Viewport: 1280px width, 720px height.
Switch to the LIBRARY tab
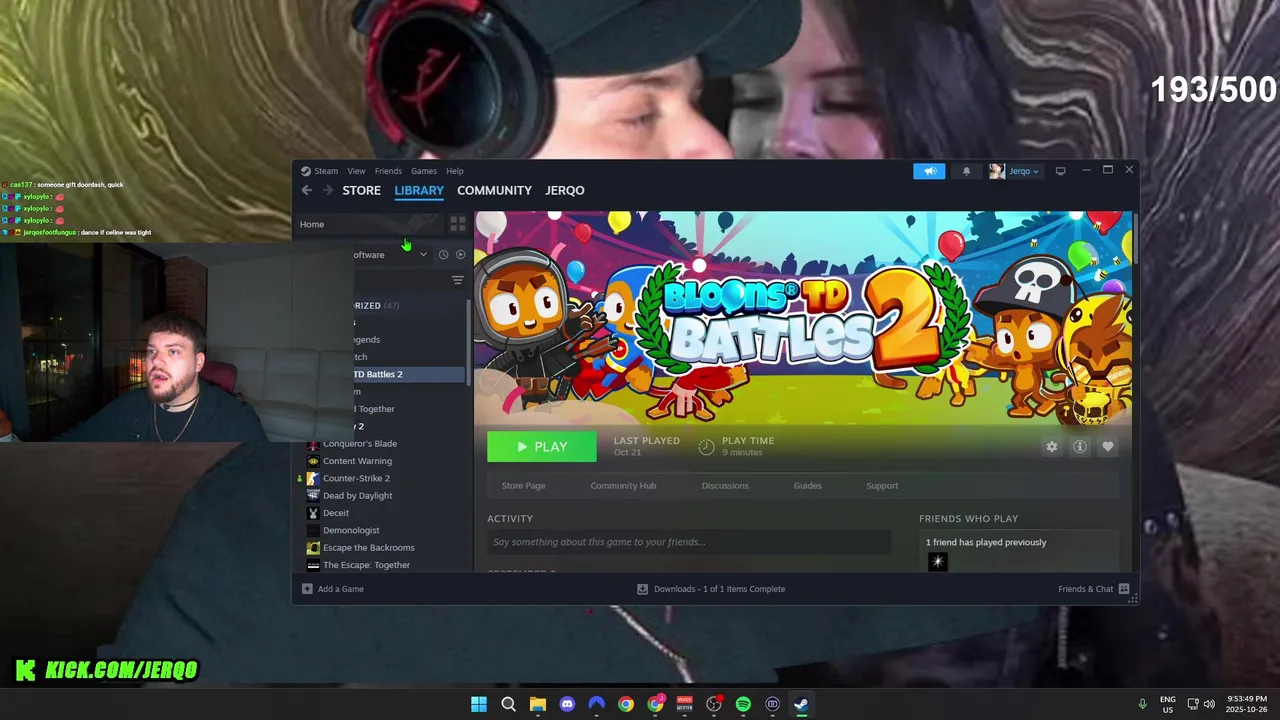point(419,190)
